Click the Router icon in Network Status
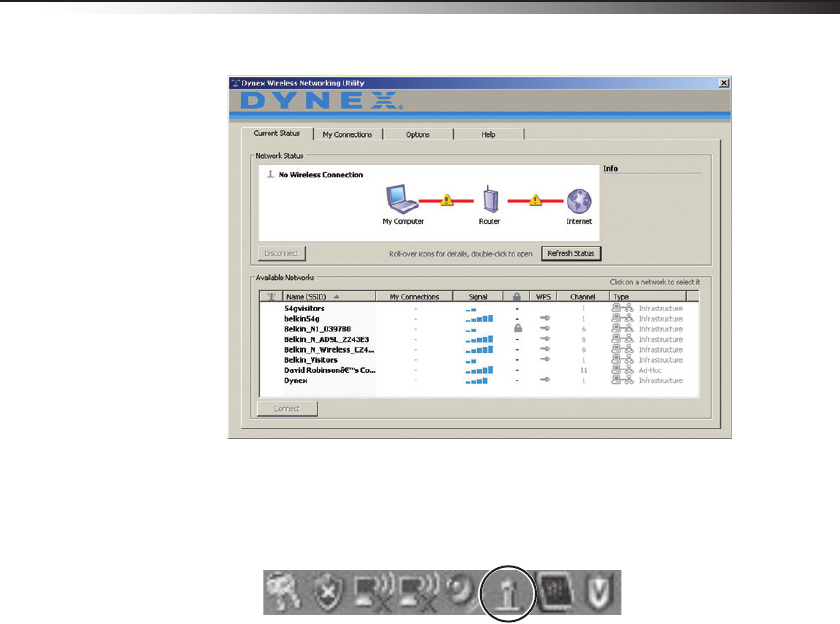Viewport: 840px width, 624px height. coord(490,200)
